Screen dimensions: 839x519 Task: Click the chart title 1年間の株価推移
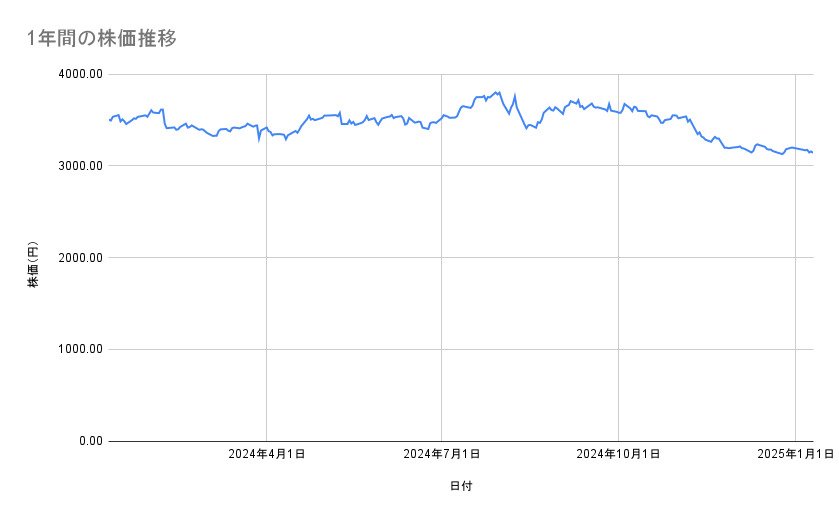pyautogui.click(x=103, y=39)
